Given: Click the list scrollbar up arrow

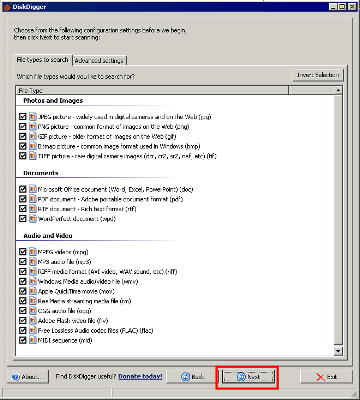Looking at the screenshot, I should tap(338, 90).
